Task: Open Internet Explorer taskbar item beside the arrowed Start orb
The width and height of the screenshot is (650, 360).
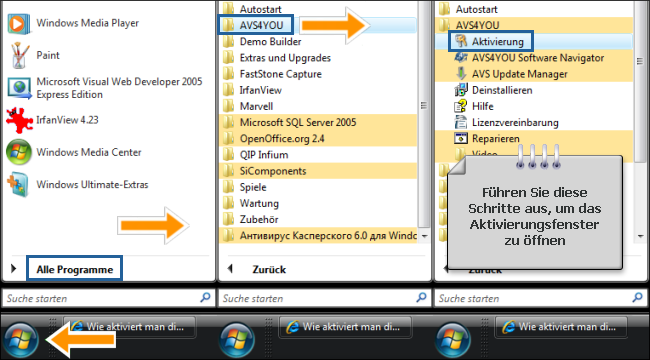Action: click(x=129, y=327)
